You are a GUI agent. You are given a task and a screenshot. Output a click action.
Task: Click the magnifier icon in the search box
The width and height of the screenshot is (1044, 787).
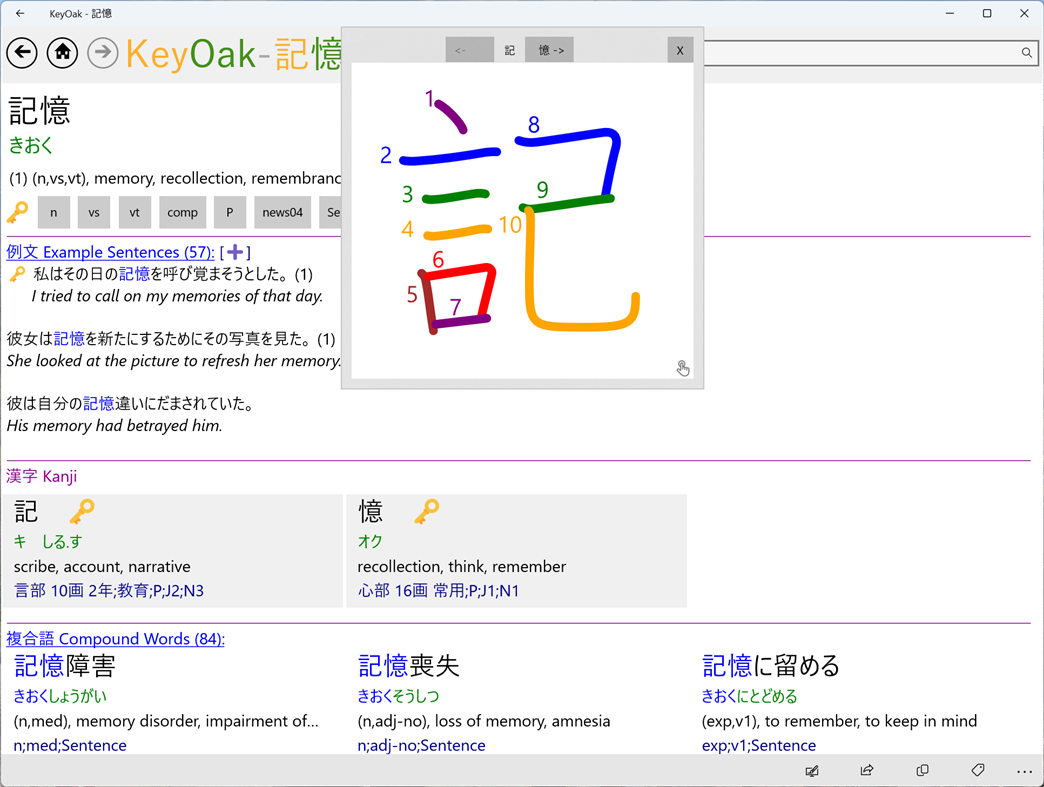coord(1026,53)
